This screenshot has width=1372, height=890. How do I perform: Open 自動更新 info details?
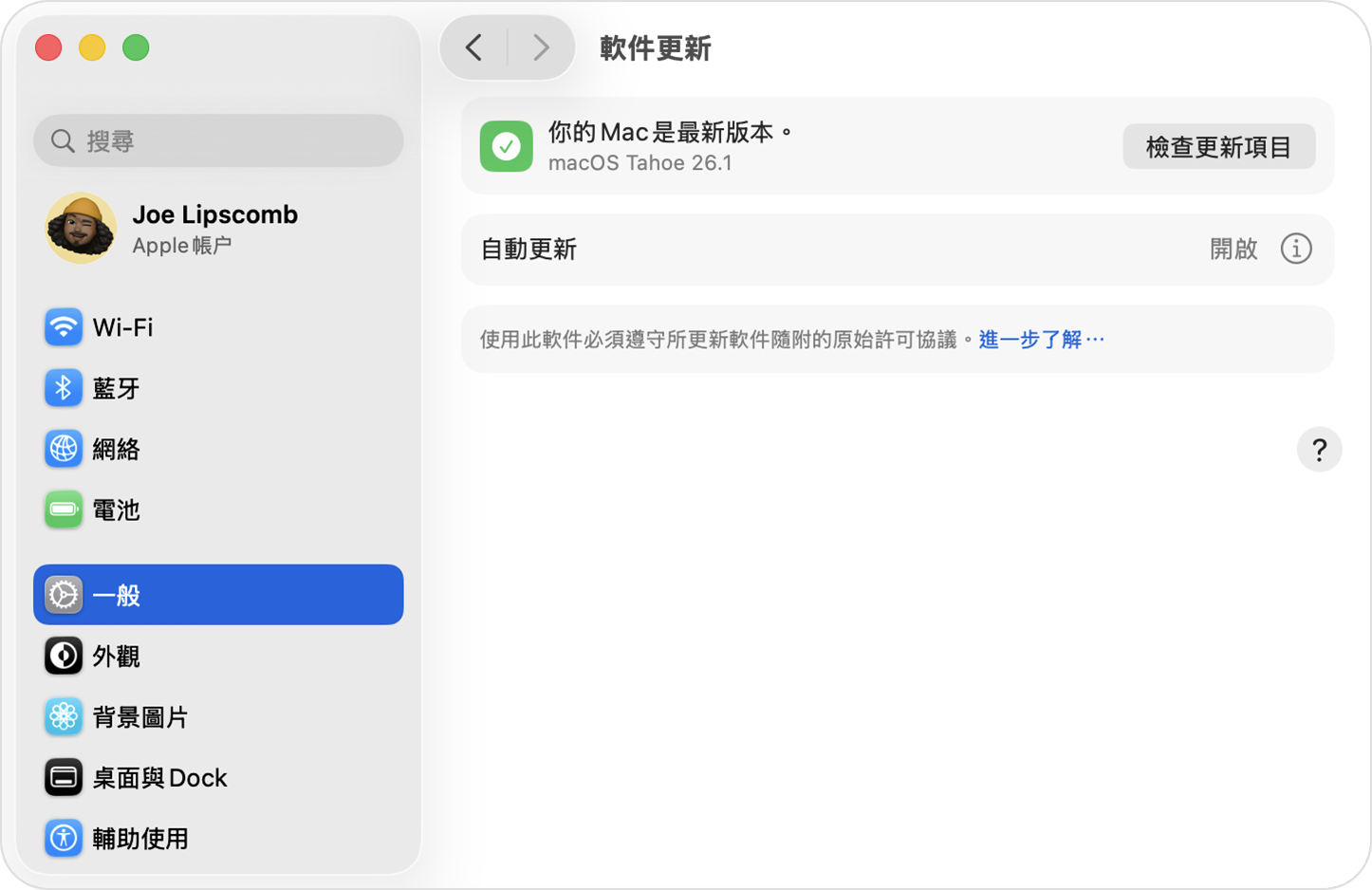click(x=1295, y=249)
